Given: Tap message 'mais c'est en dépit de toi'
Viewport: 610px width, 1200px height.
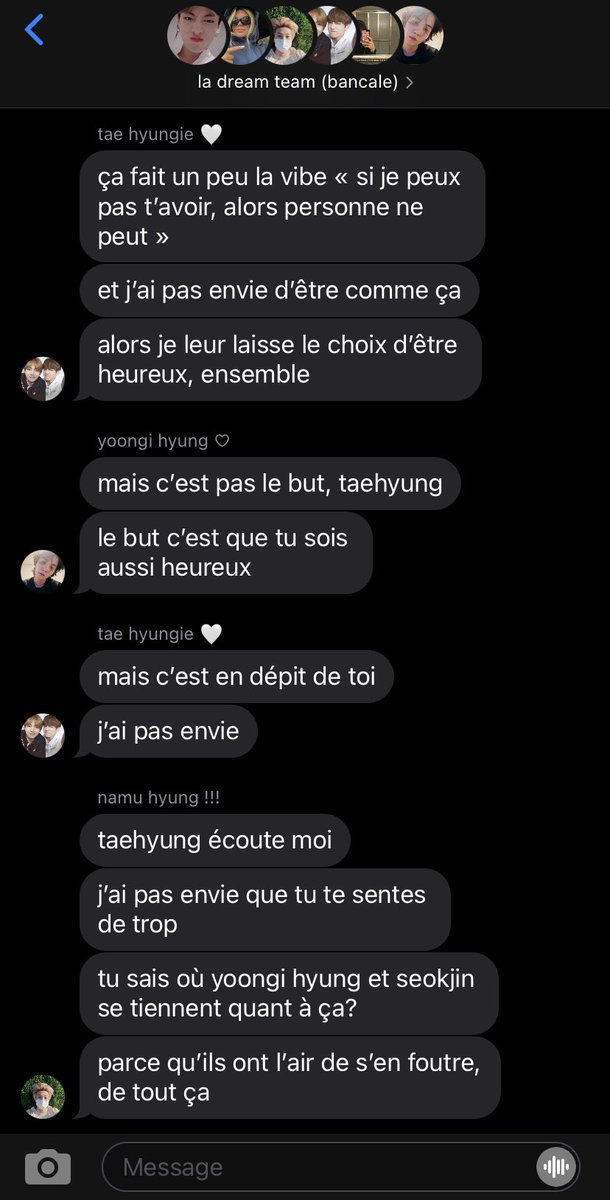Looking at the screenshot, I should 237,677.
